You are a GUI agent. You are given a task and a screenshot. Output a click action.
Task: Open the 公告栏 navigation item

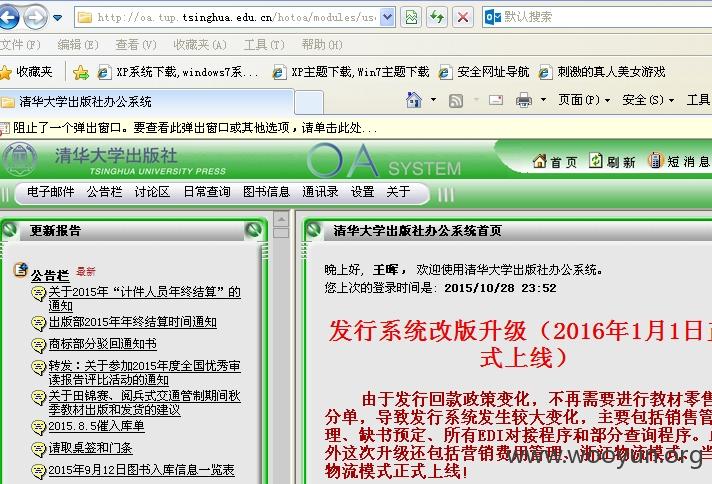pos(104,192)
